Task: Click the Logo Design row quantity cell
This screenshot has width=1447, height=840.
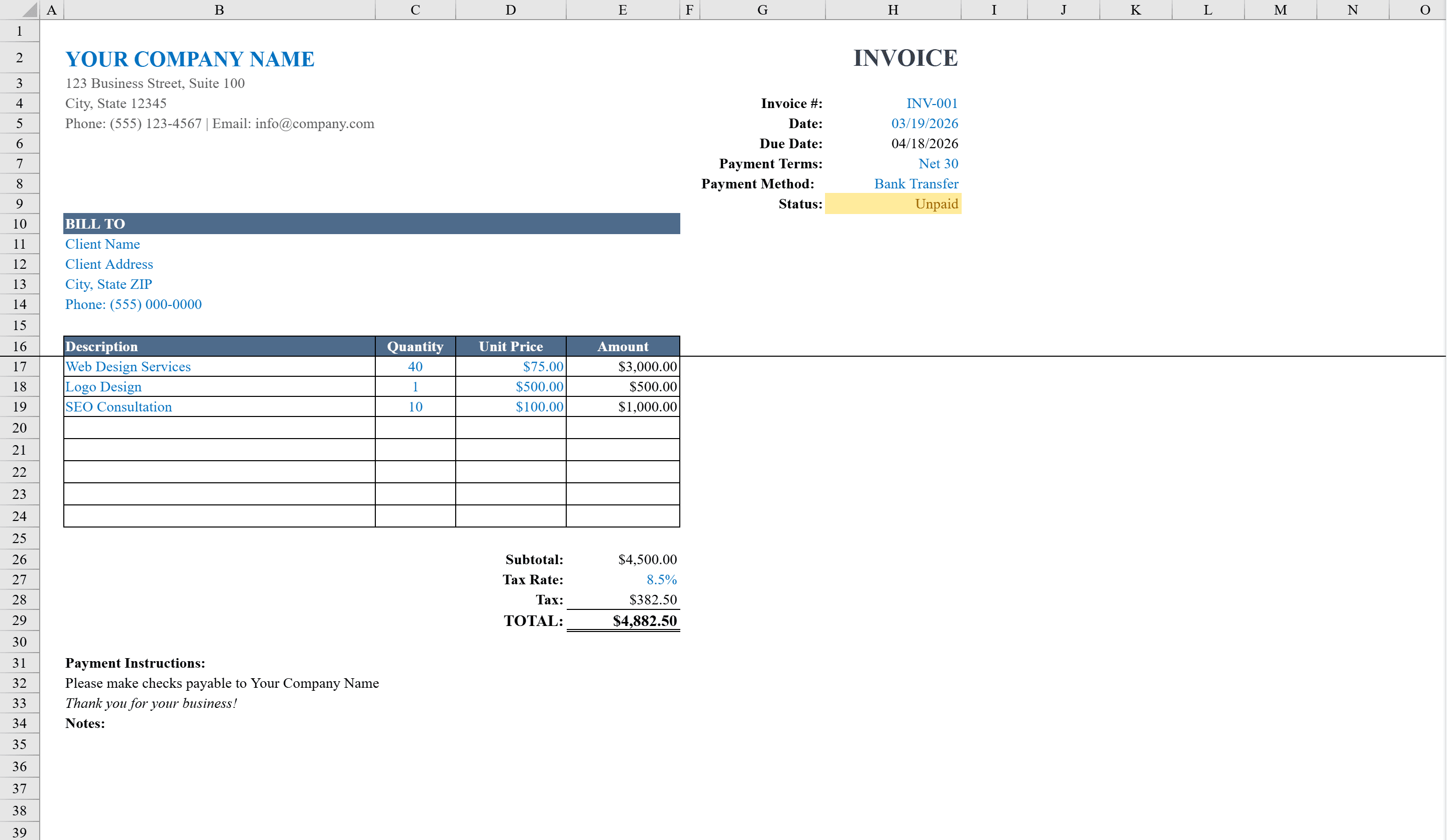Action: click(x=415, y=386)
